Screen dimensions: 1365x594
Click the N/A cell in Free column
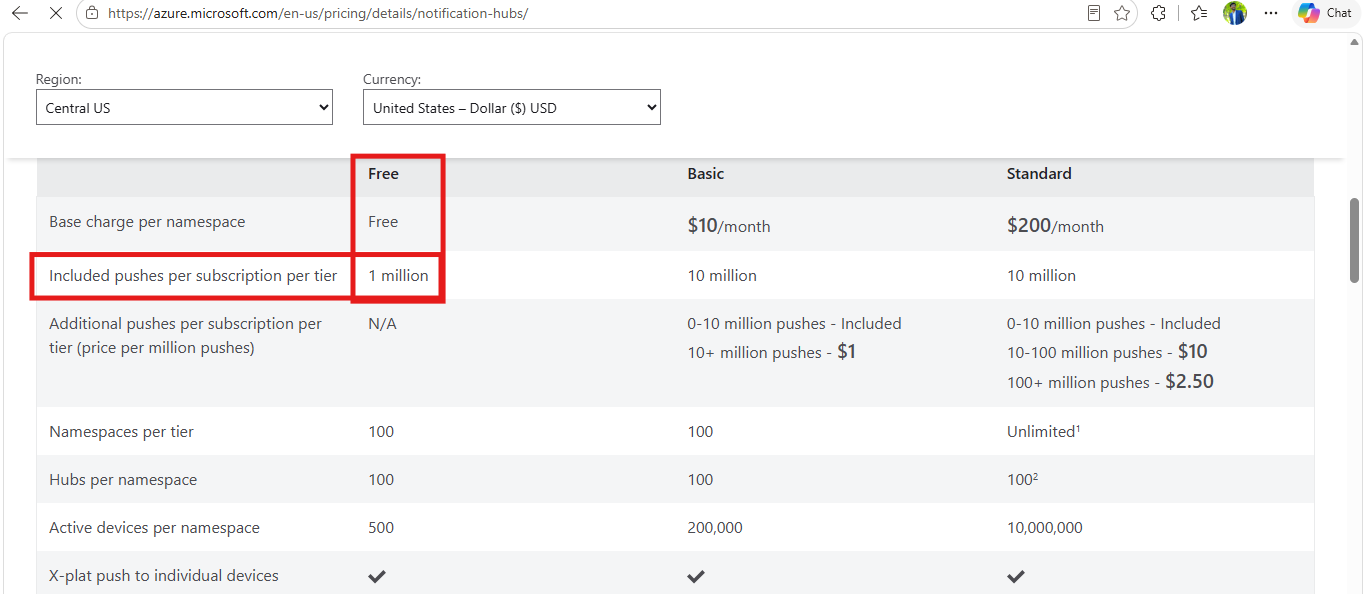pos(382,324)
